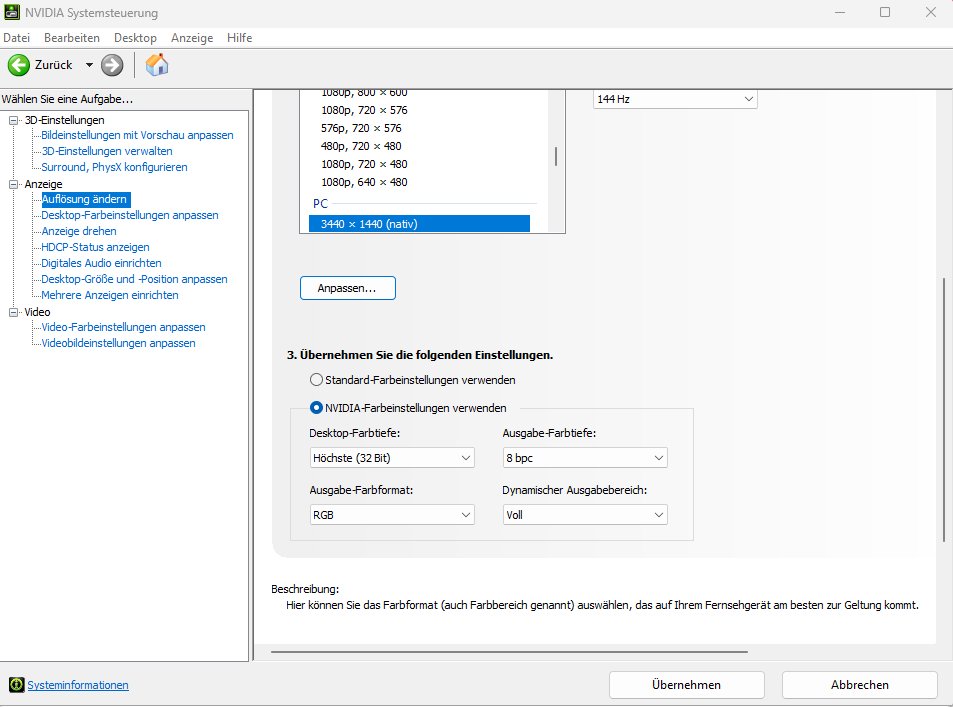Collapse the 3D-Einstellungen tree node

[13, 120]
